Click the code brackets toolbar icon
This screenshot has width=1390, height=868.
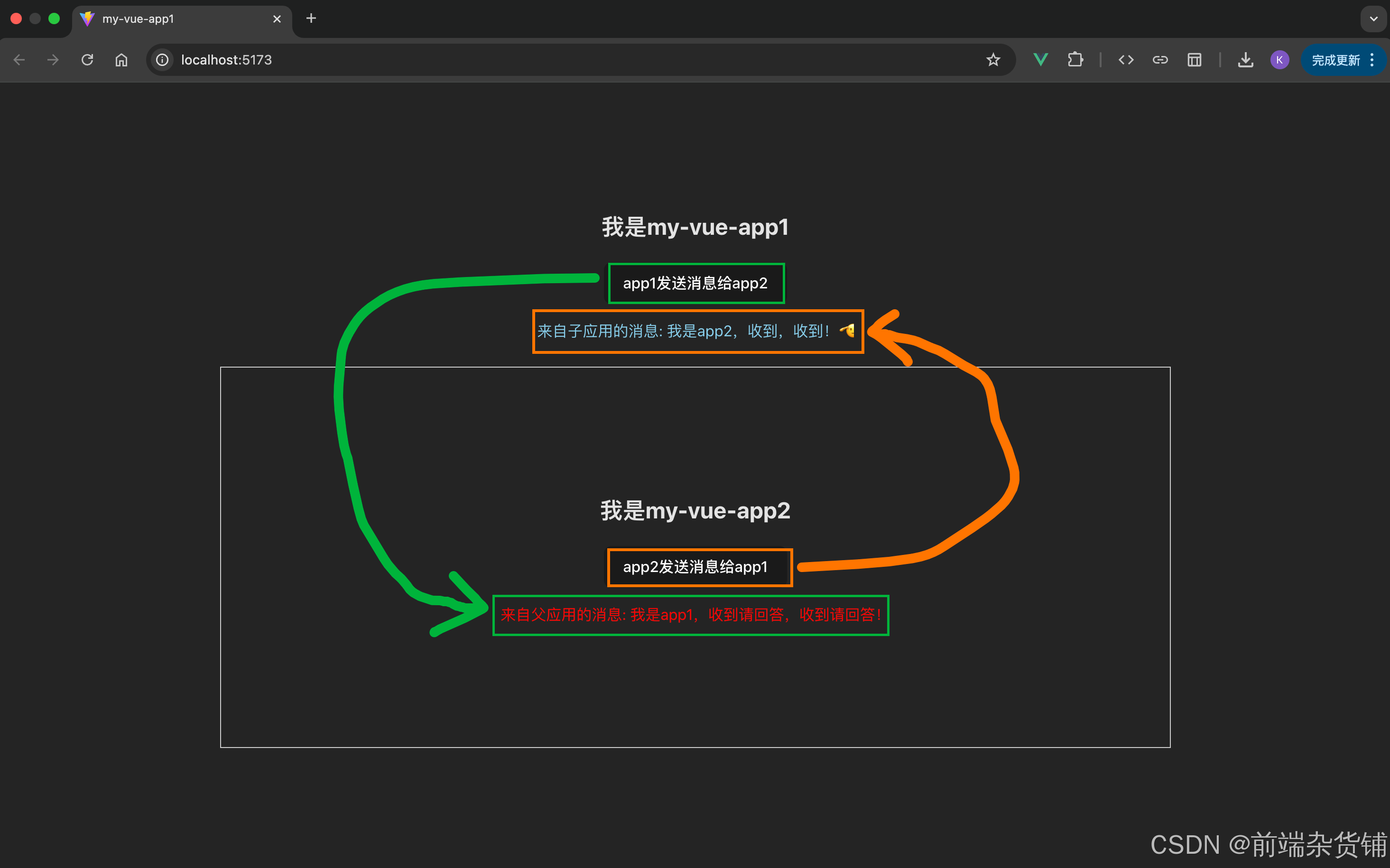coord(1126,60)
